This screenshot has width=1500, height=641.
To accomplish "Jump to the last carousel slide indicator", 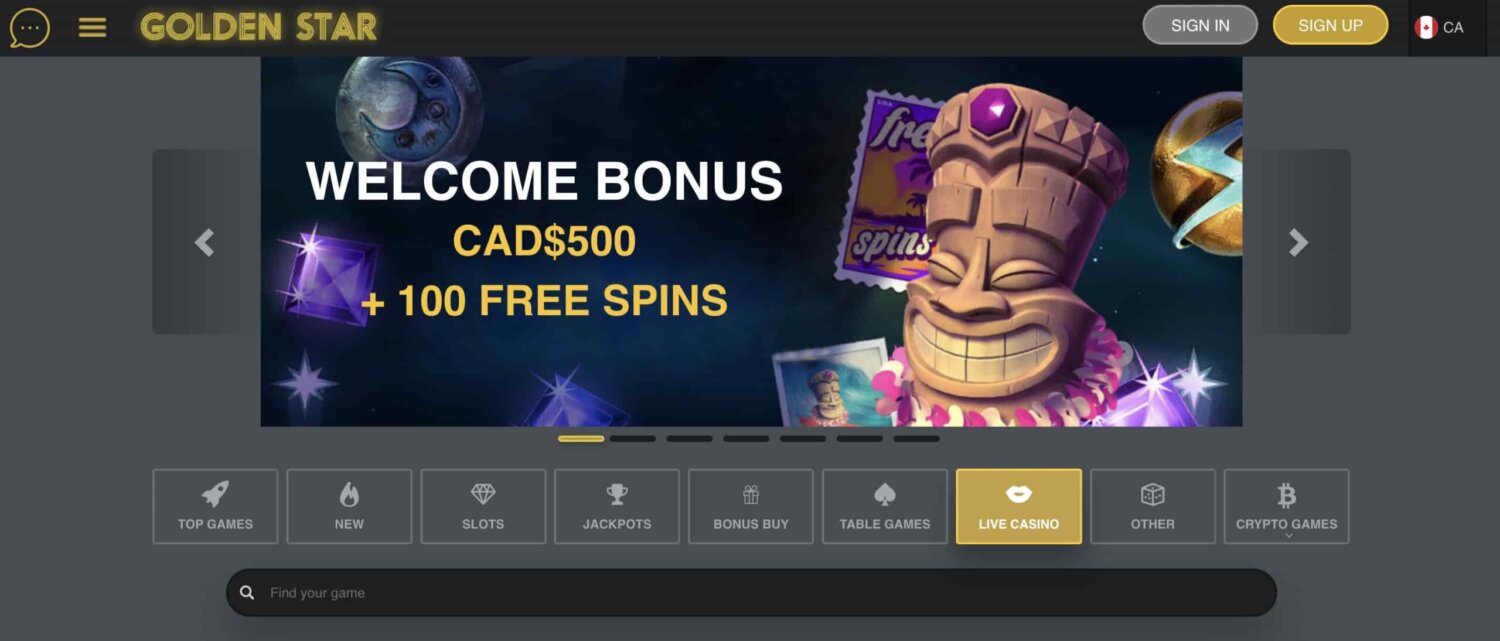I will pyautogui.click(x=916, y=438).
